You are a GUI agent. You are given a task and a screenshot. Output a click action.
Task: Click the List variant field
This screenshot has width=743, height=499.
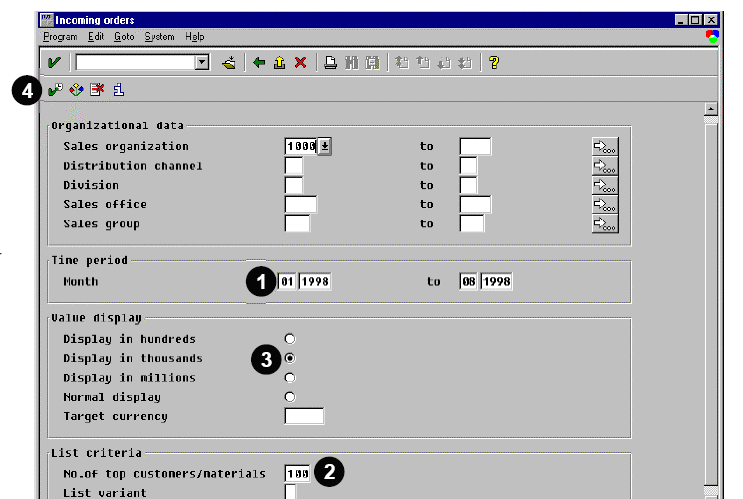point(290,492)
